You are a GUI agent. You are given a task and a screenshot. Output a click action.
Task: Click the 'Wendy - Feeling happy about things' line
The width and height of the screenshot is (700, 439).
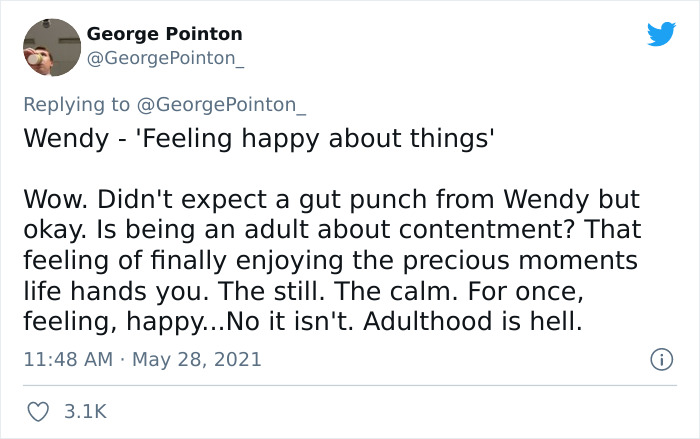(x=259, y=138)
